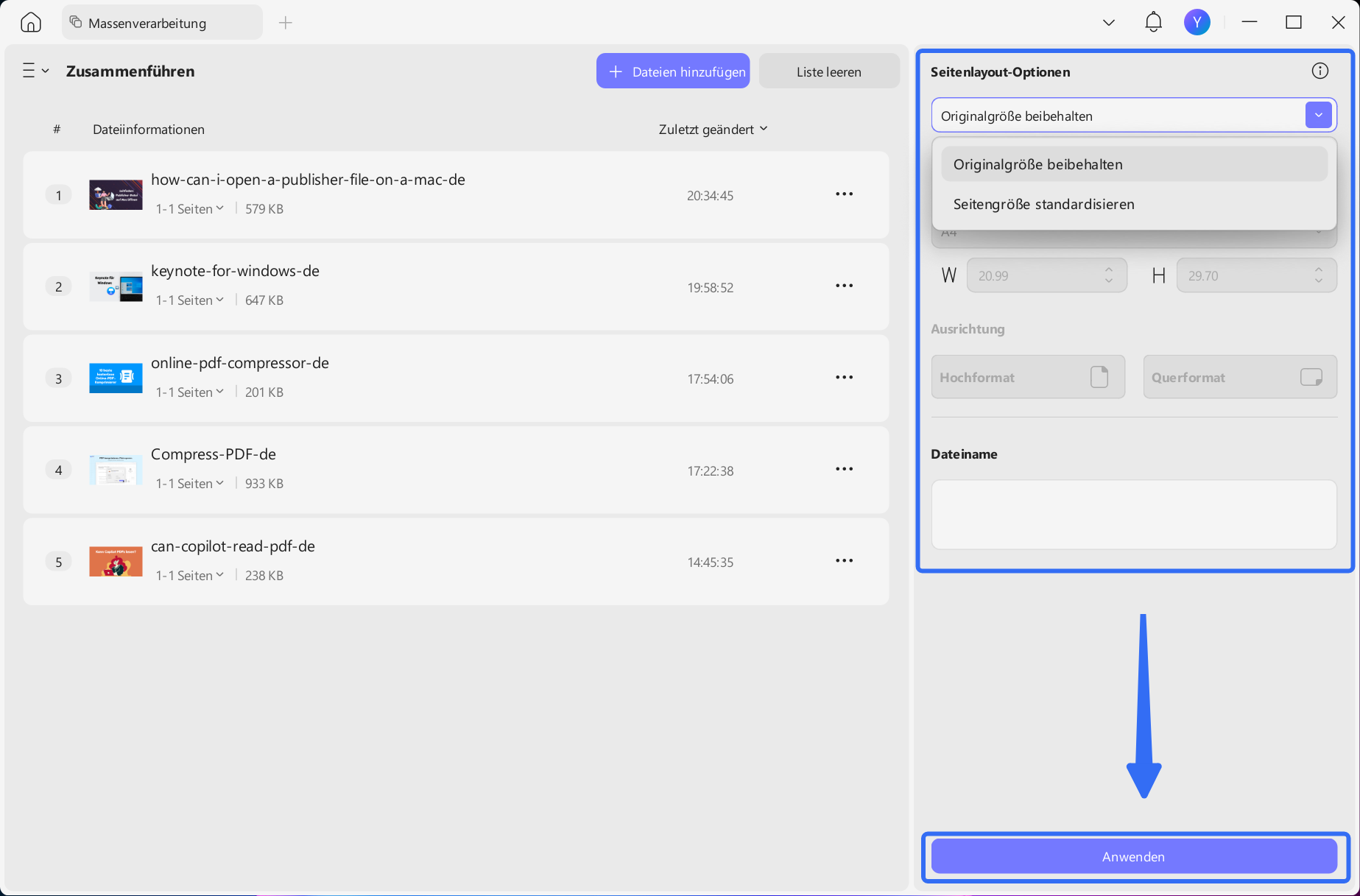The image size is (1360, 896).
Task: Go to the home screen icon
Action: 31,23
